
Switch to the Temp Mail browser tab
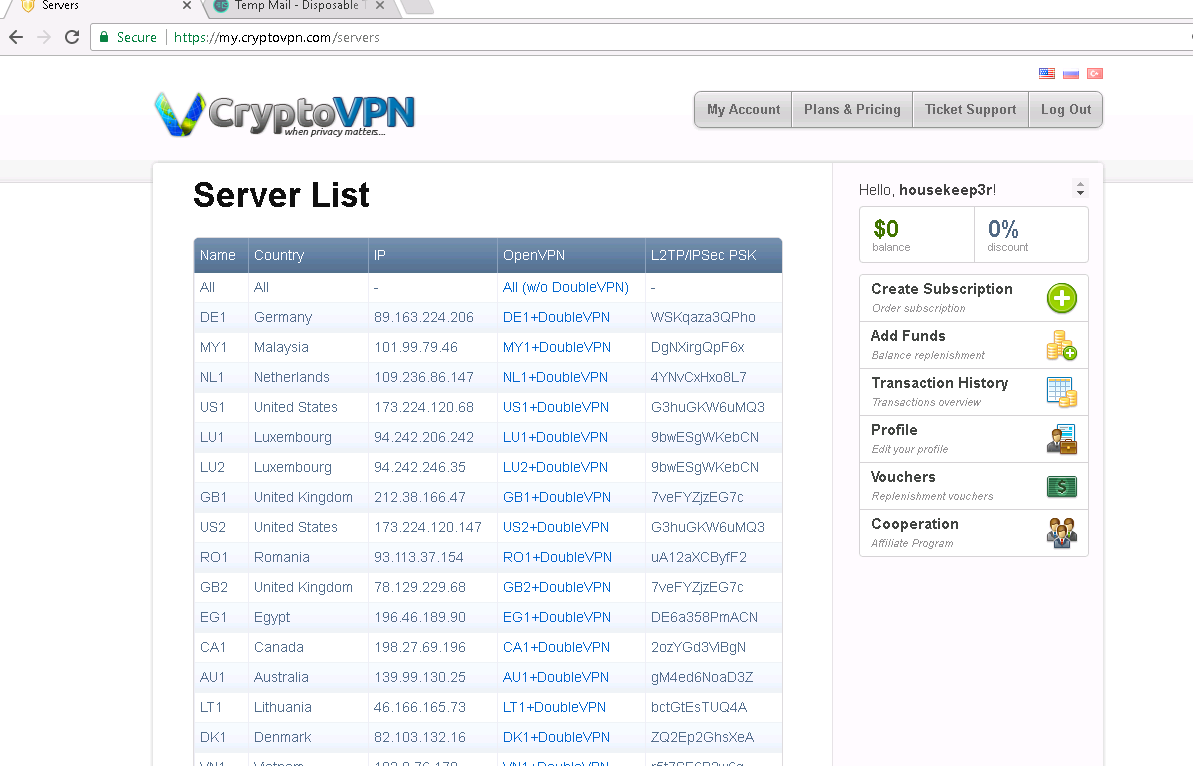tap(296, 6)
